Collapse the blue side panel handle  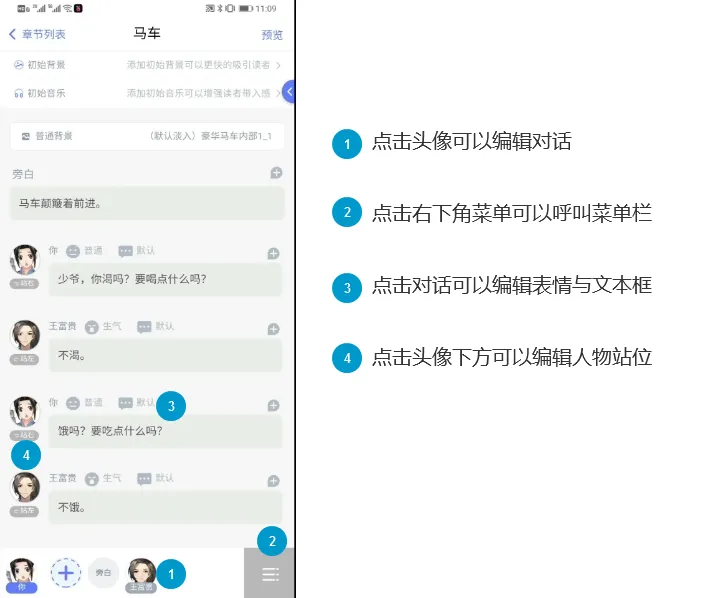click(289, 92)
